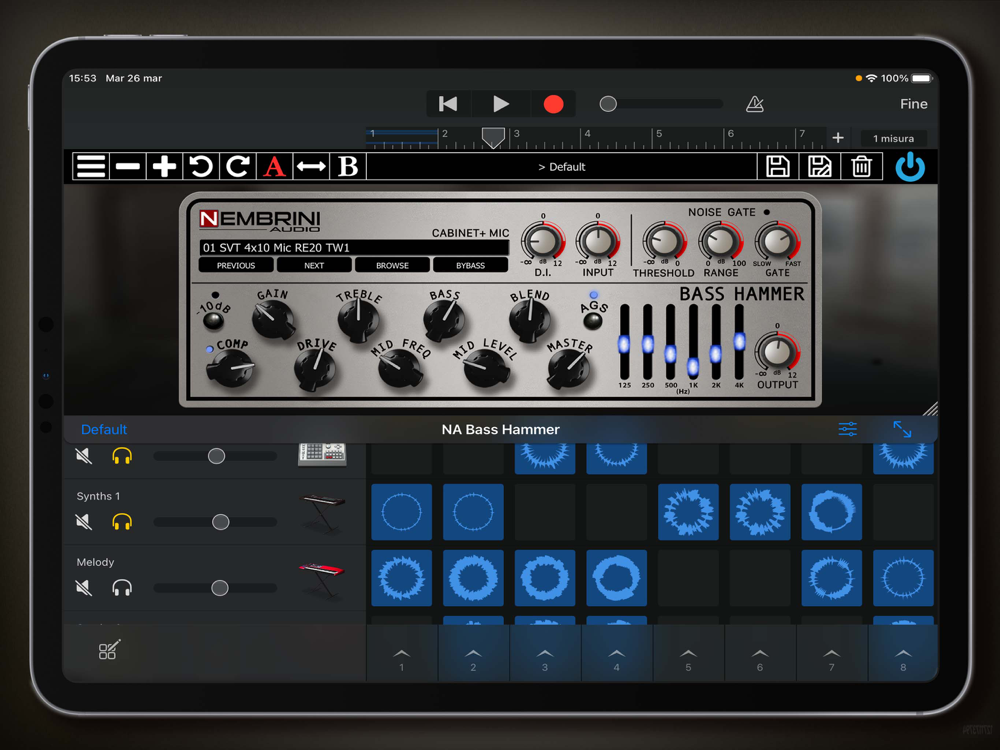1000x750 pixels.
Task: Click the INPUT knob
Action: click(598, 242)
